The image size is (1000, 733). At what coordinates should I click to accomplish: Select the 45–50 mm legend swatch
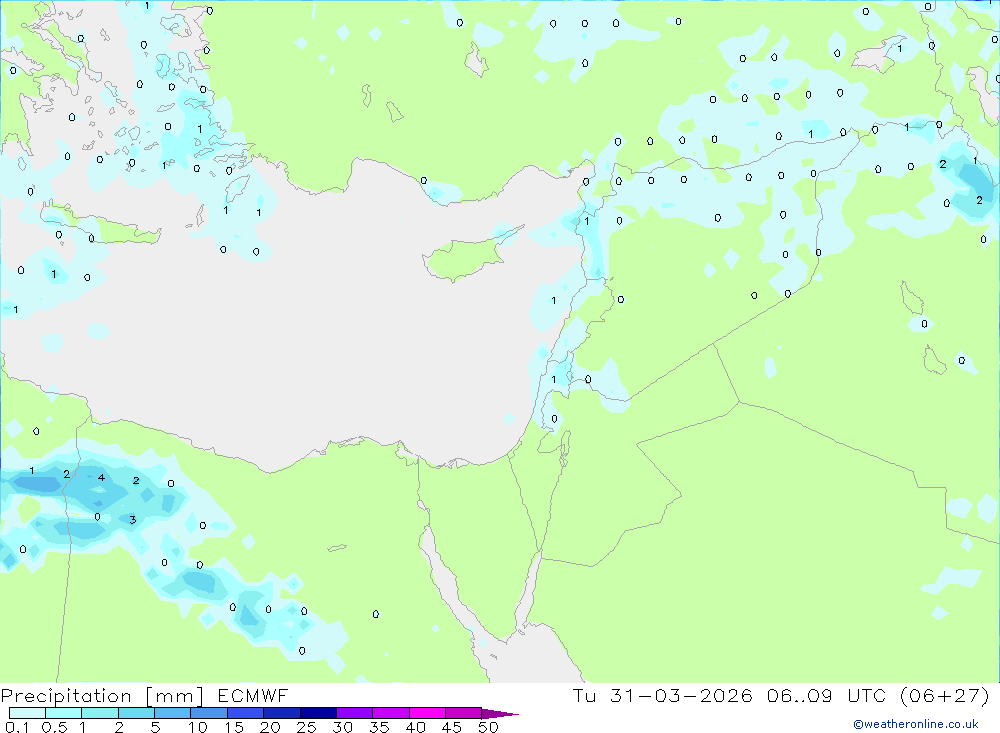tap(463, 713)
